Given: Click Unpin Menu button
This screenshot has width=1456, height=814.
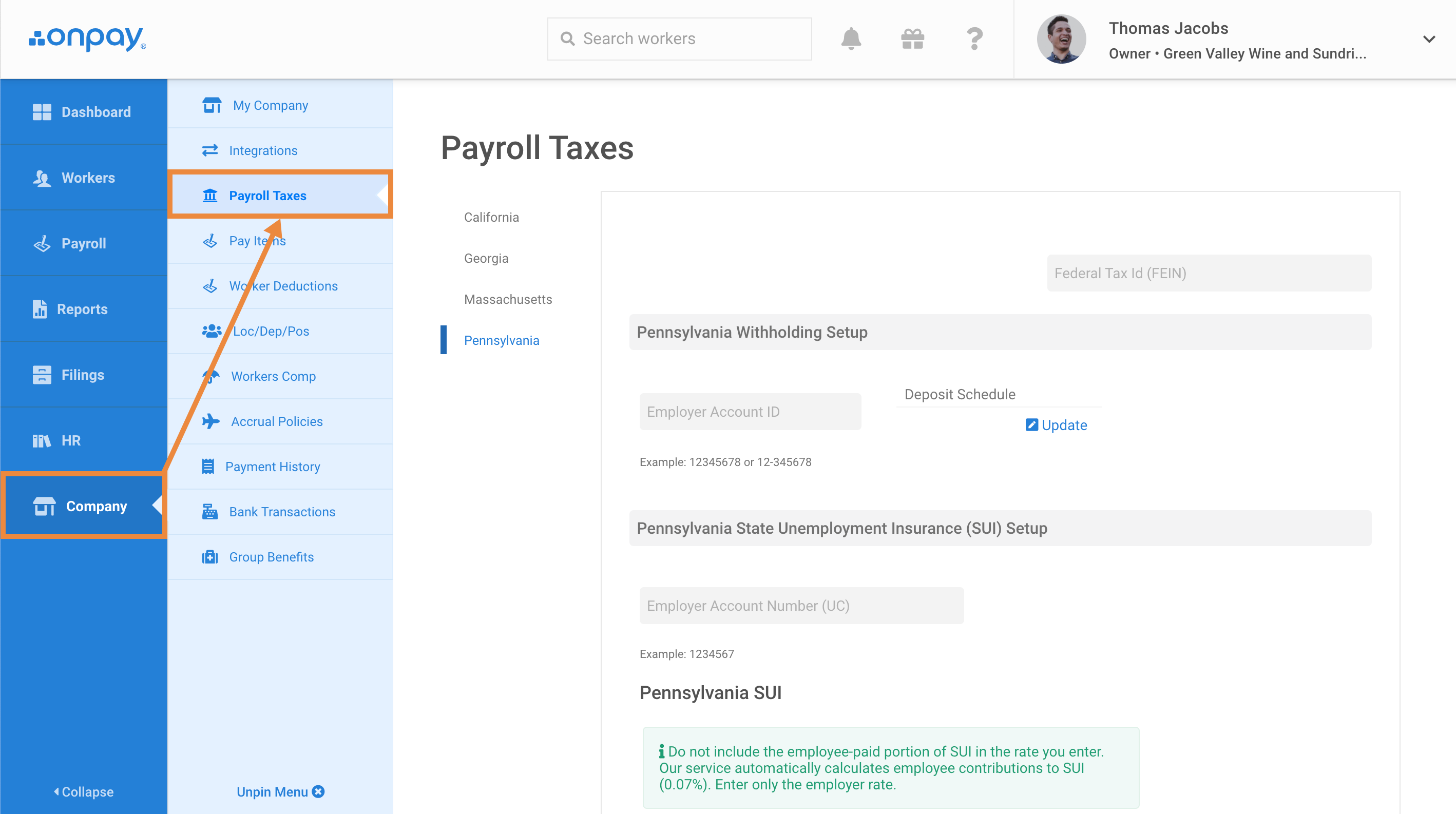Looking at the screenshot, I should (x=280, y=792).
